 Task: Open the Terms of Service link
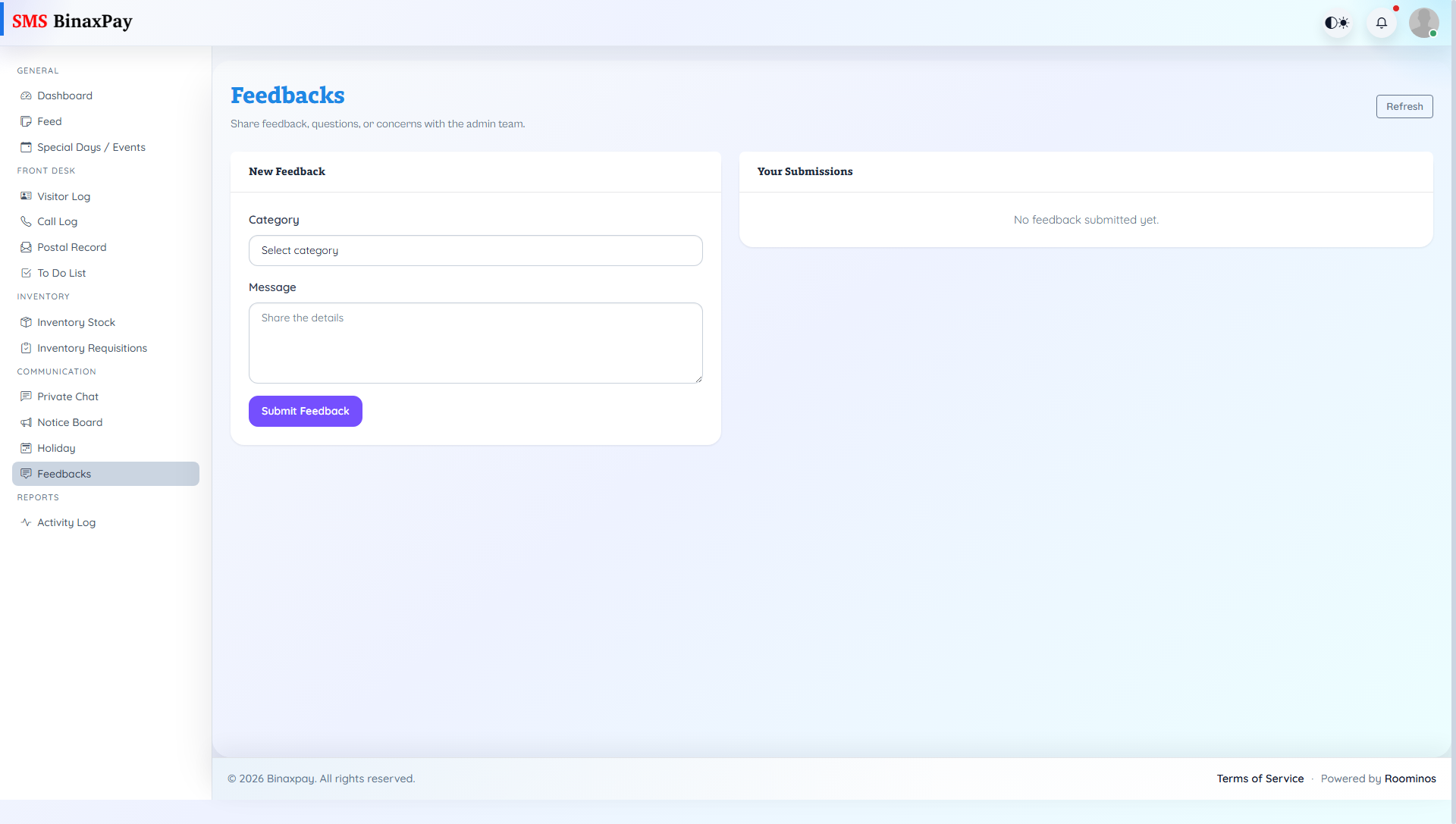[1260, 779]
